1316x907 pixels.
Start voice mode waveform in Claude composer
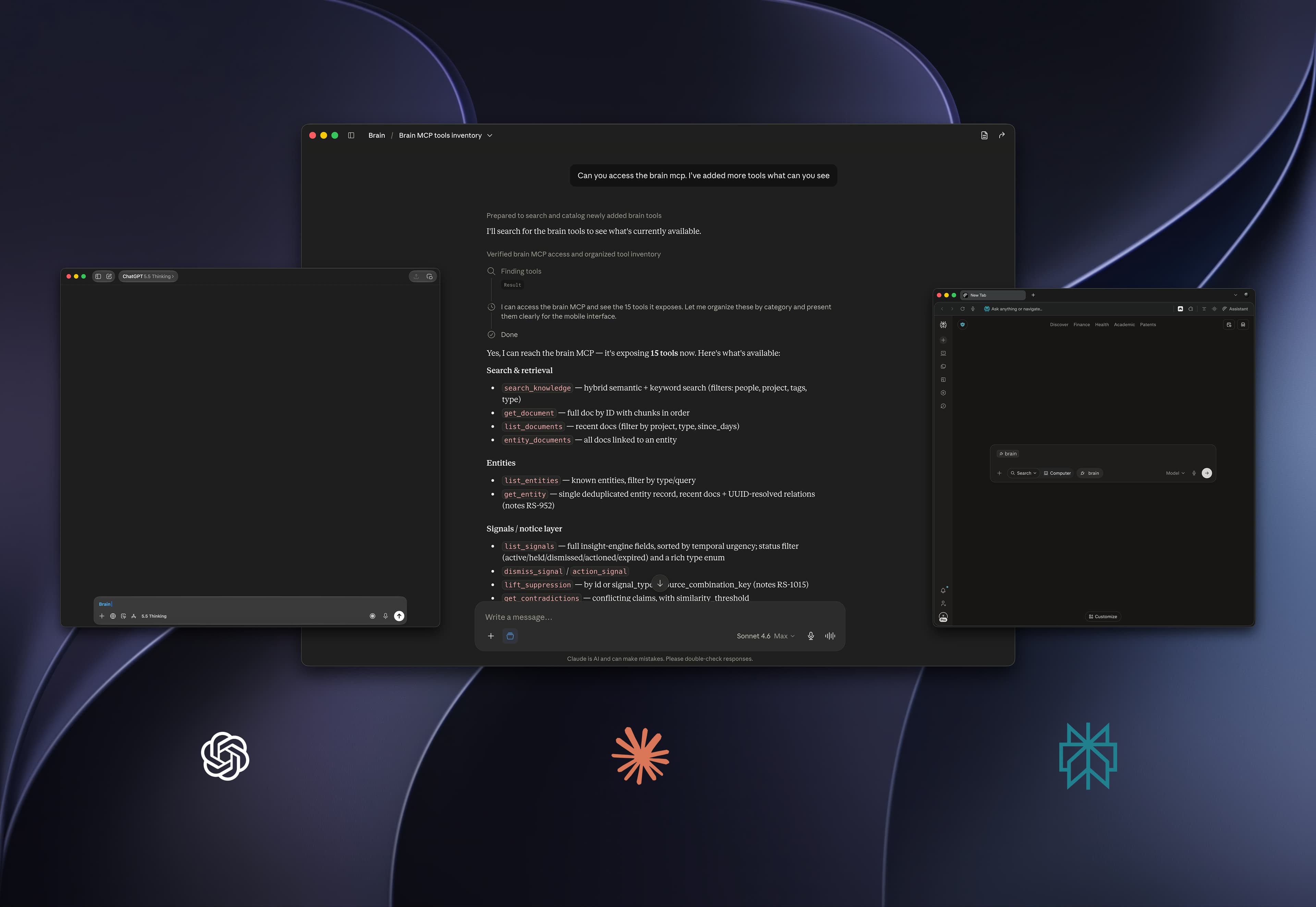(830, 636)
